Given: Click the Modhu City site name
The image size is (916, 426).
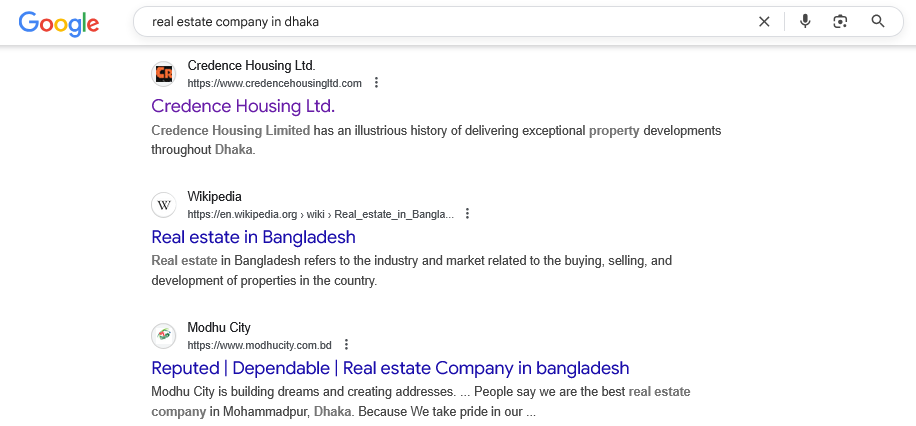Looking at the screenshot, I should click(x=219, y=327).
